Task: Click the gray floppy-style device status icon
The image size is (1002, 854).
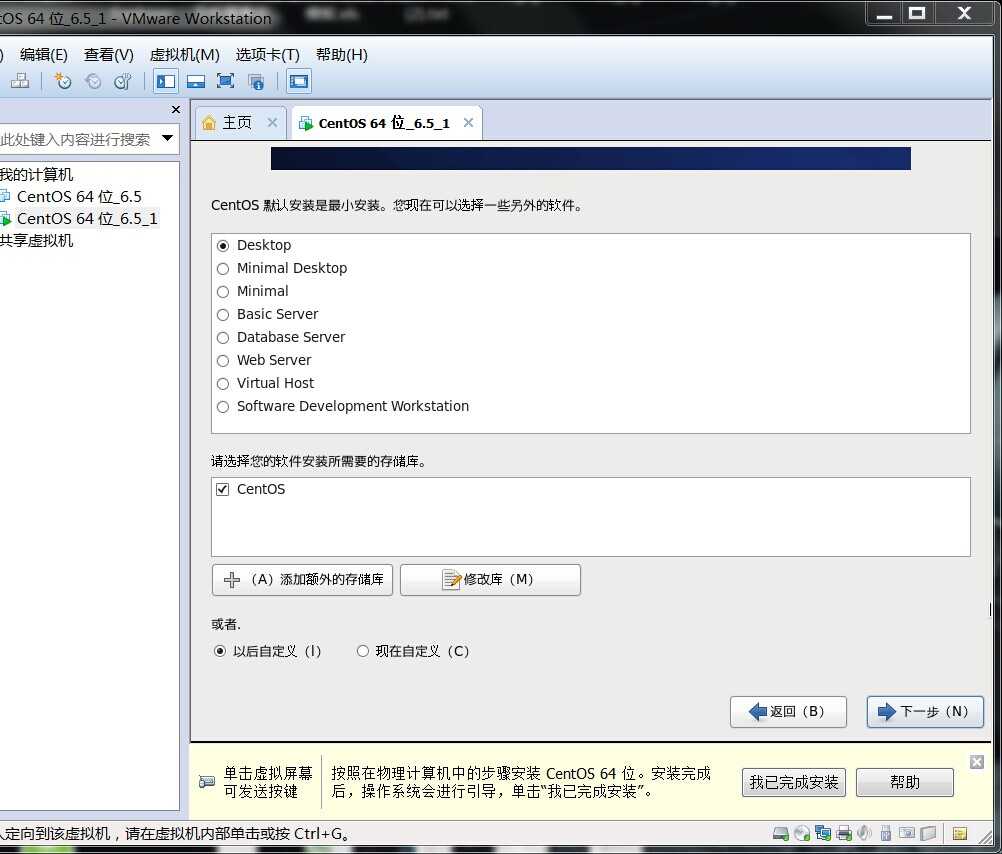Action: click(x=929, y=833)
